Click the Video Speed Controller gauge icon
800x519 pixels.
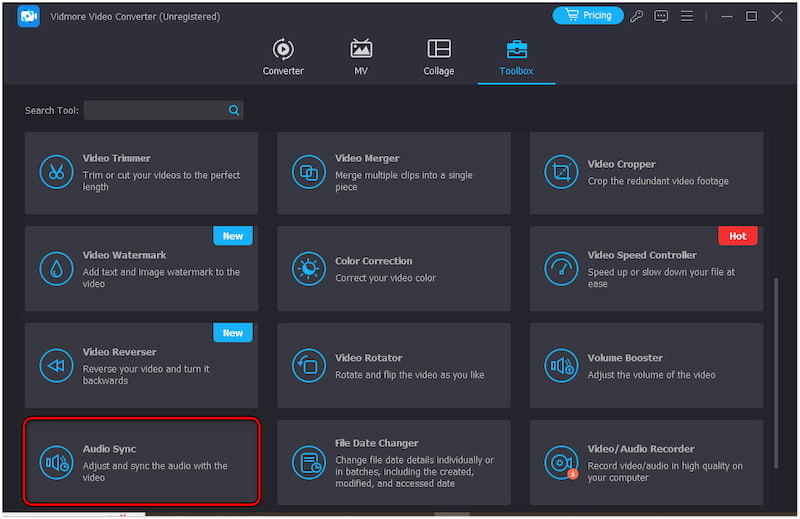tap(561, 268)
